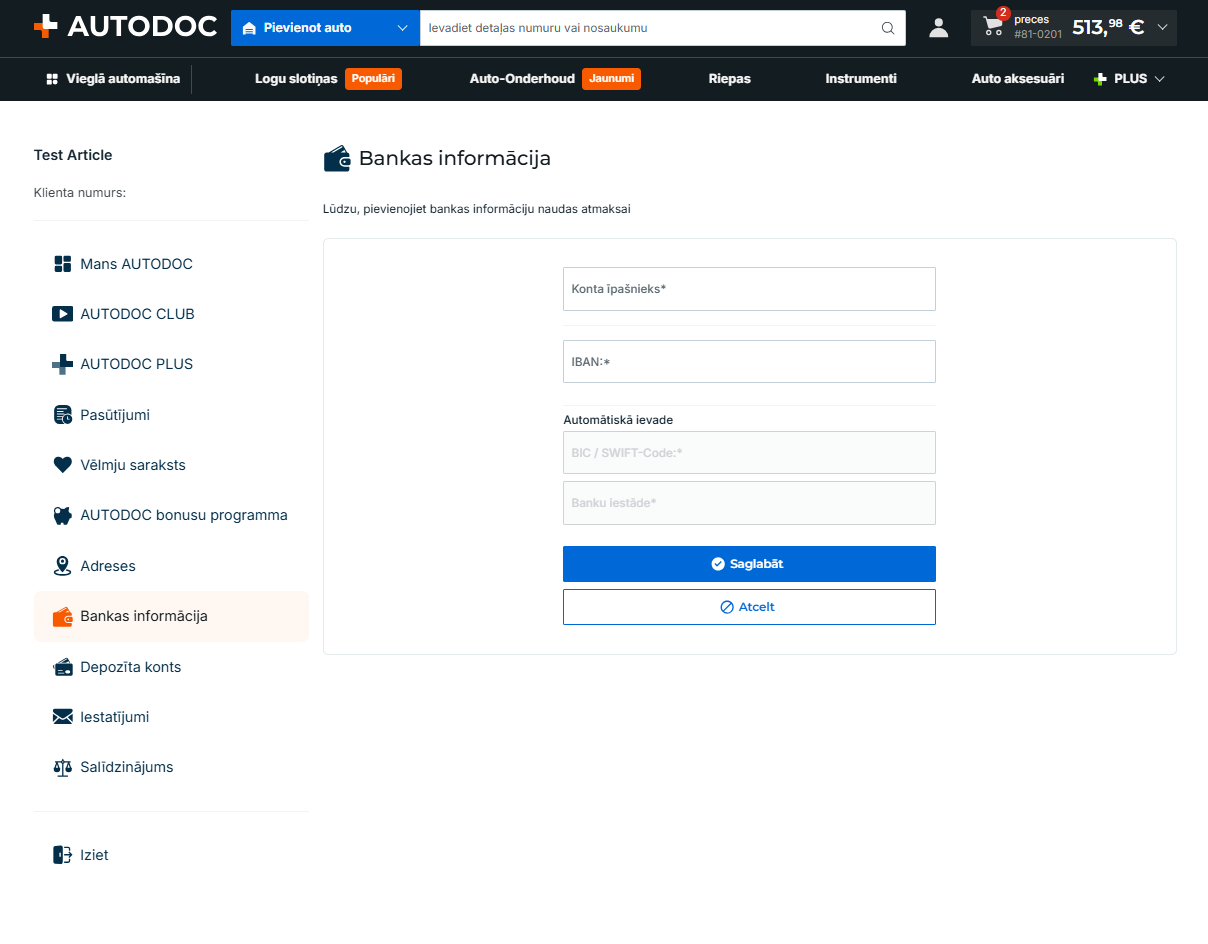Click the Salīdzinājums scales icon
The height and width of the screenshot is (944, 1208).
62,768
